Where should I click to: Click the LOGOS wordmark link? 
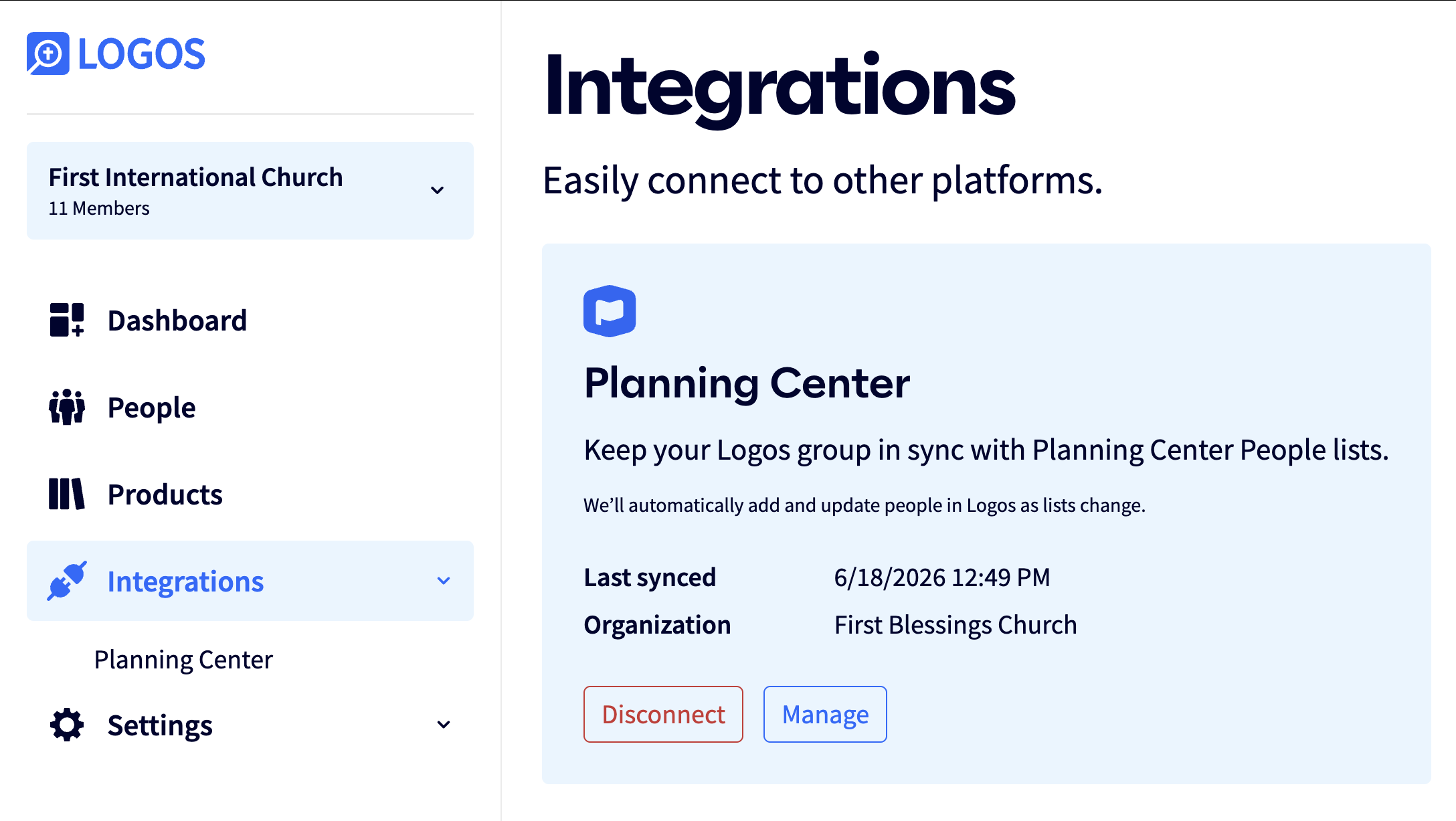142,54
